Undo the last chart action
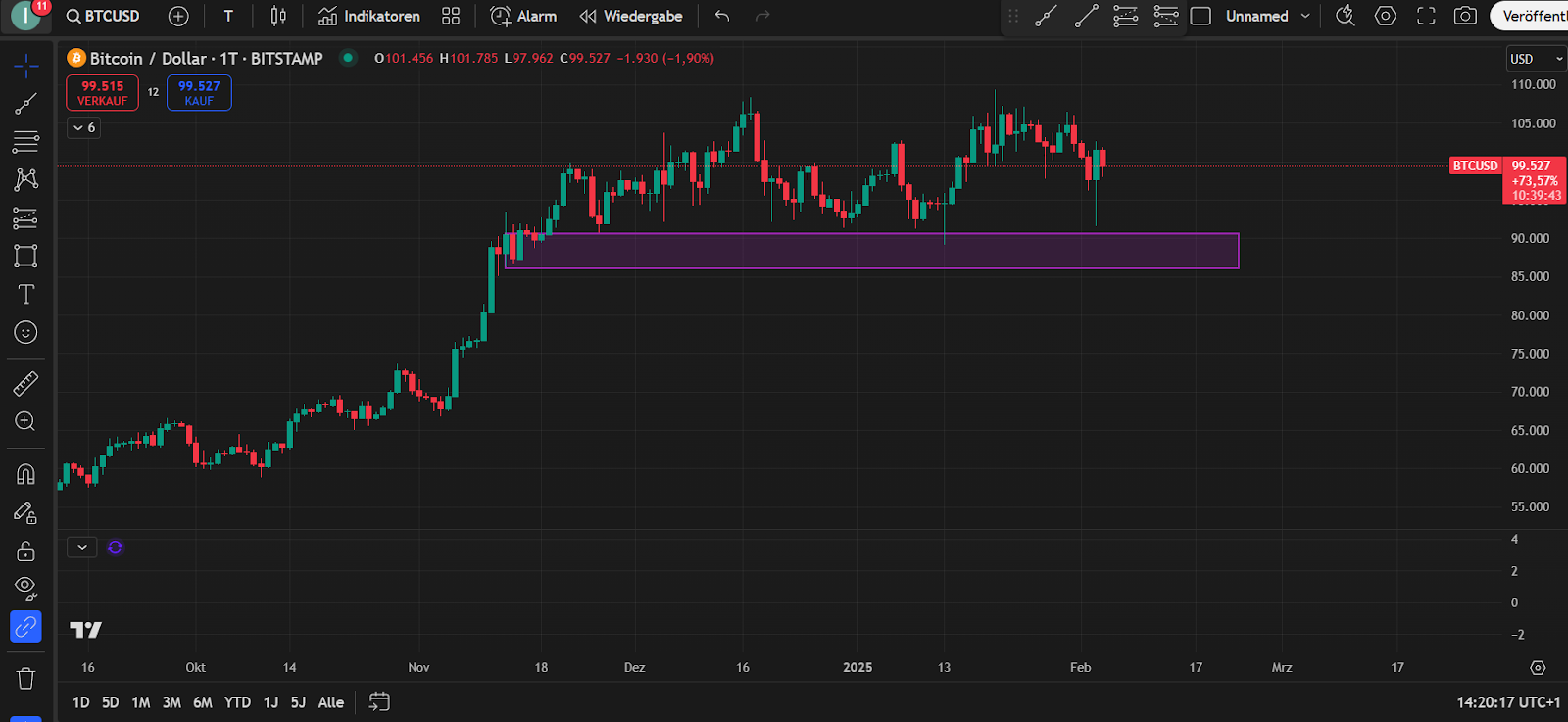This screenshot has width=1568, height=722. click(x=722, y=16)
